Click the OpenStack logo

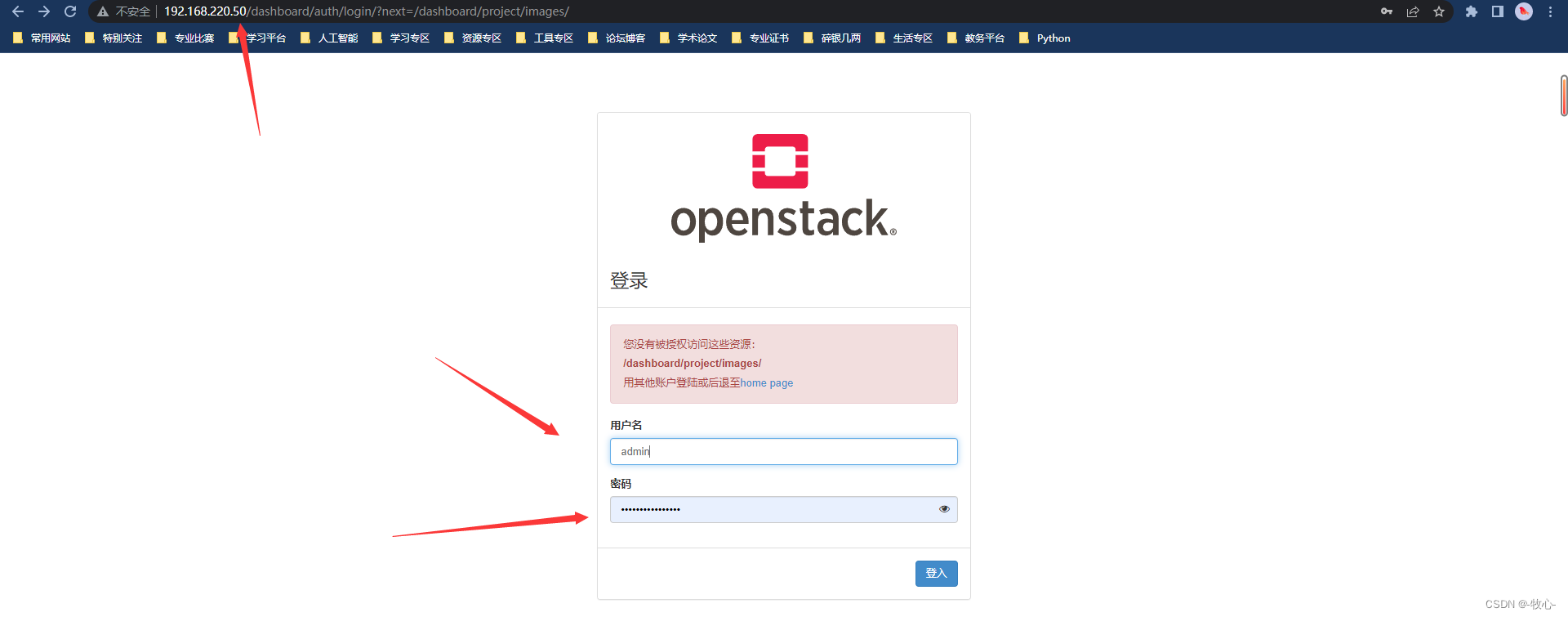click(x=783, y=187)
